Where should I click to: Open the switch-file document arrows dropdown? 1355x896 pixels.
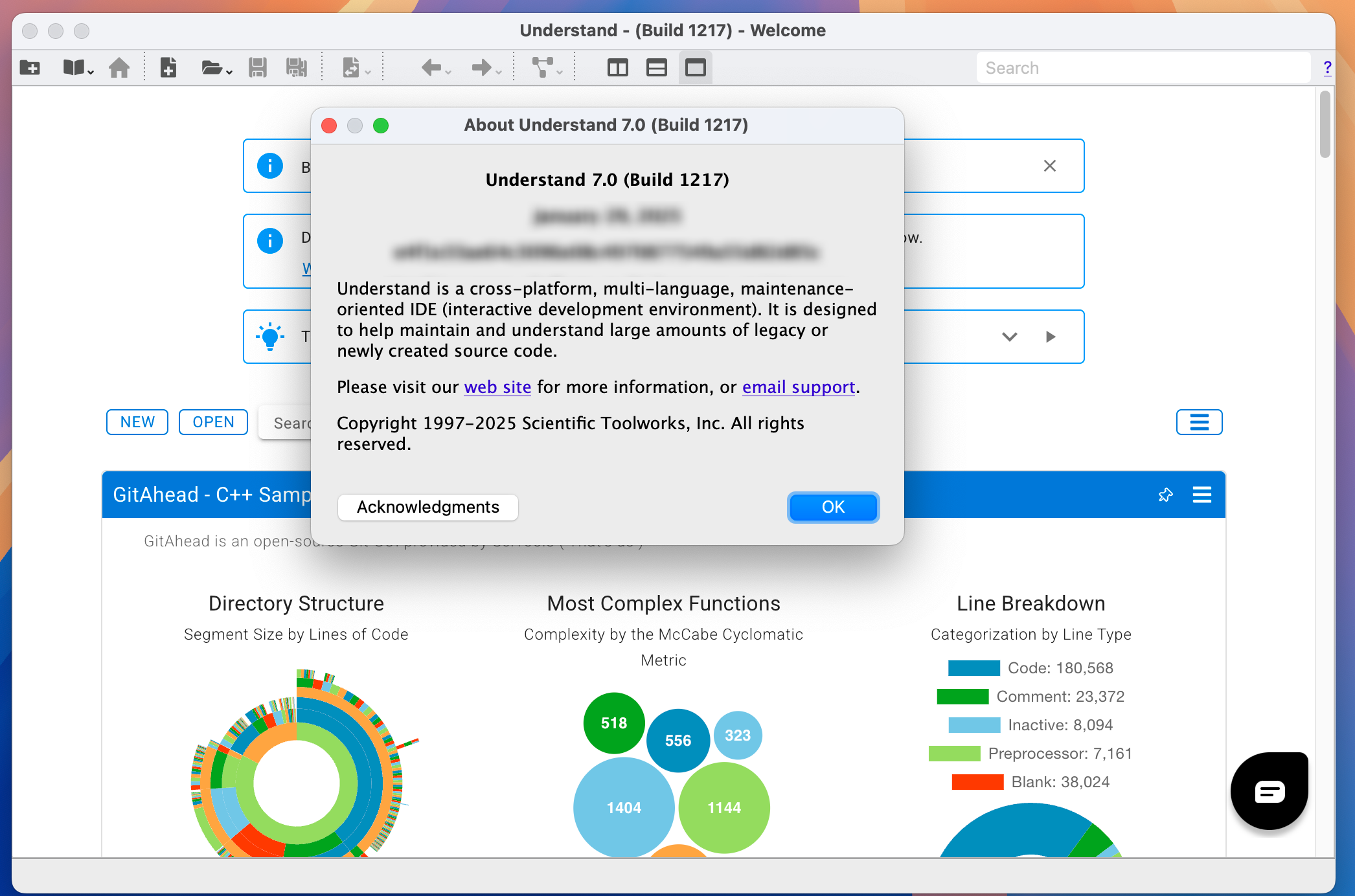tap(356, 67)
